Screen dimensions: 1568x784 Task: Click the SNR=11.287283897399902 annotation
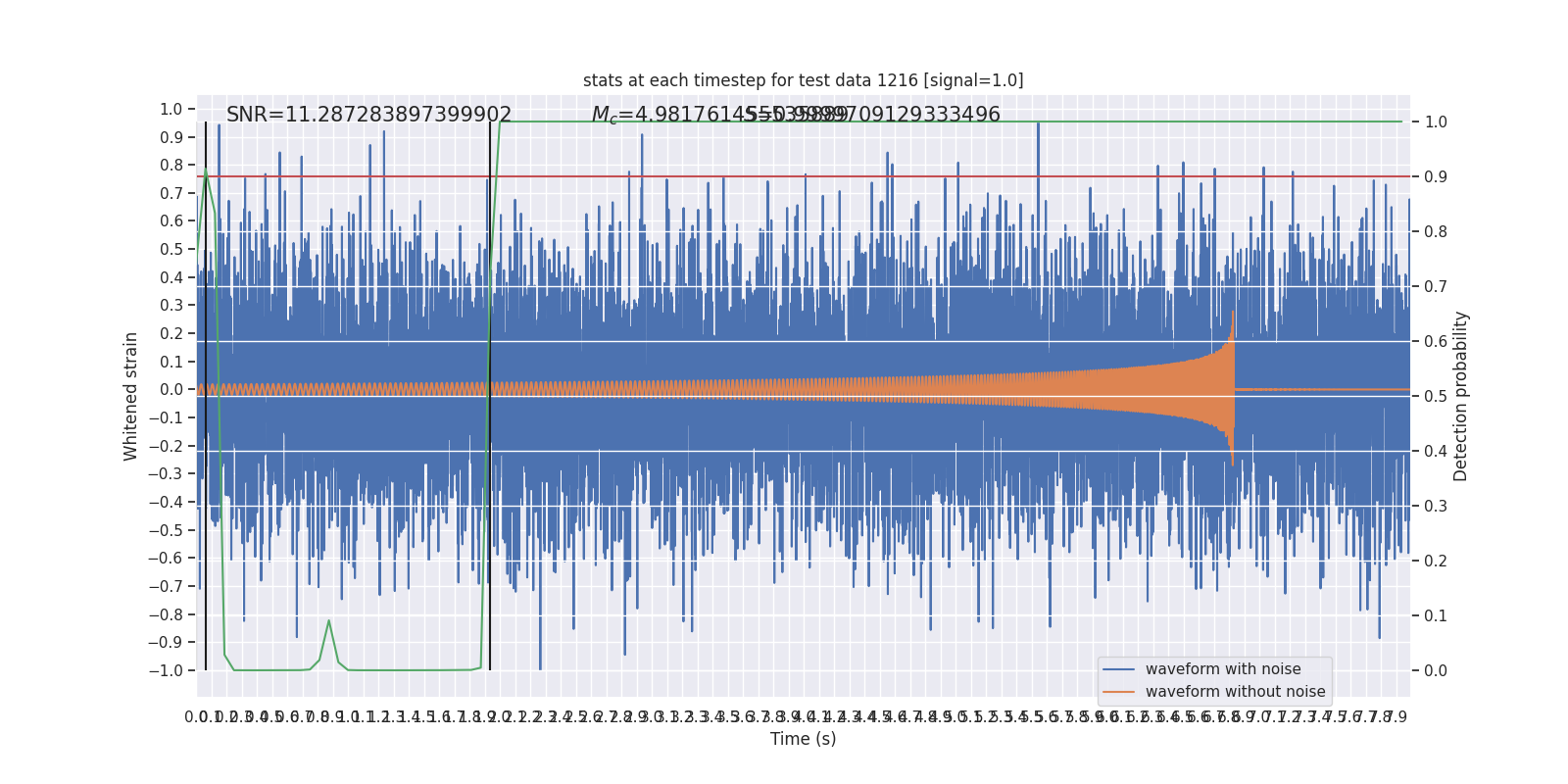coord(368,115)
